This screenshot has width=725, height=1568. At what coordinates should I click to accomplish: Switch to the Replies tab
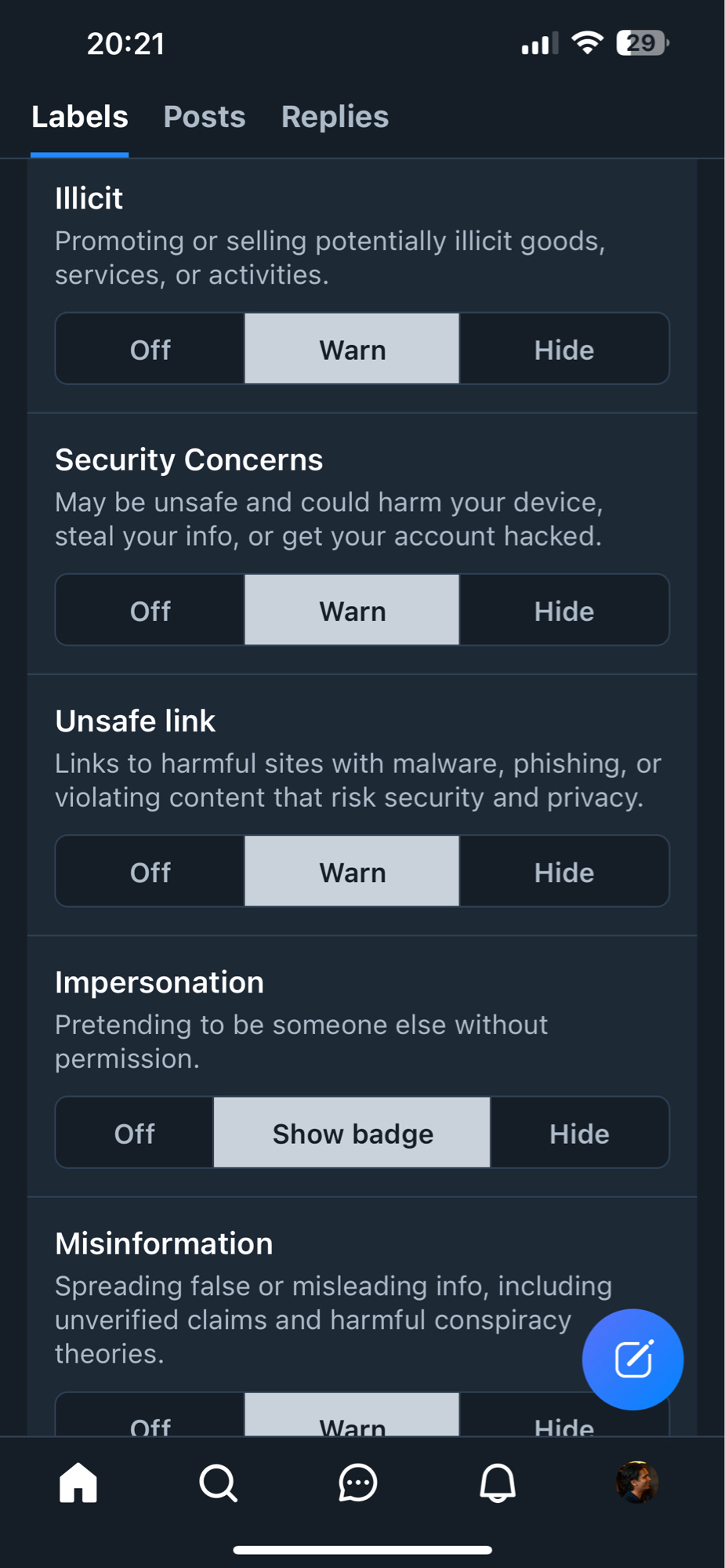[335, 117]
